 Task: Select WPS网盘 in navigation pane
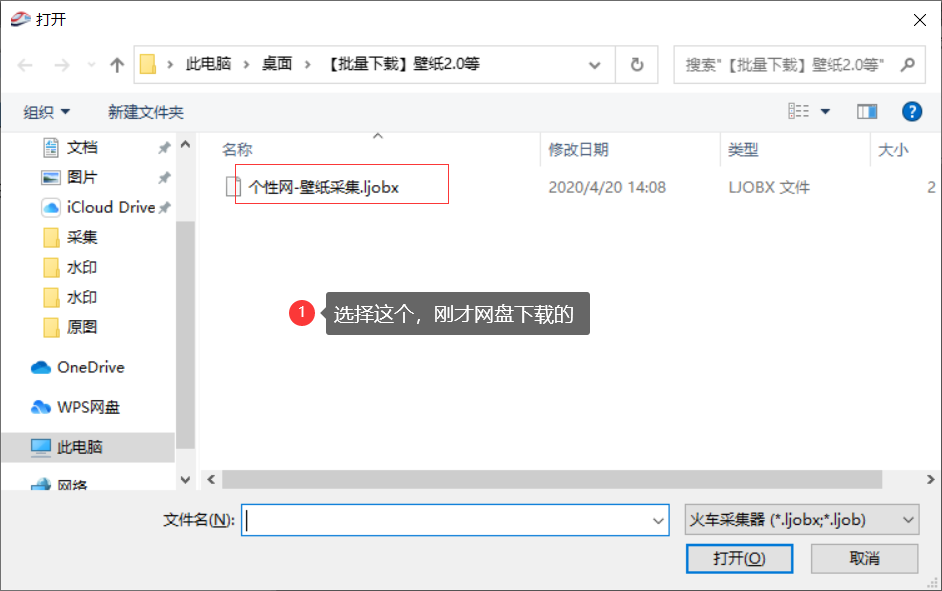click(88, 407)
